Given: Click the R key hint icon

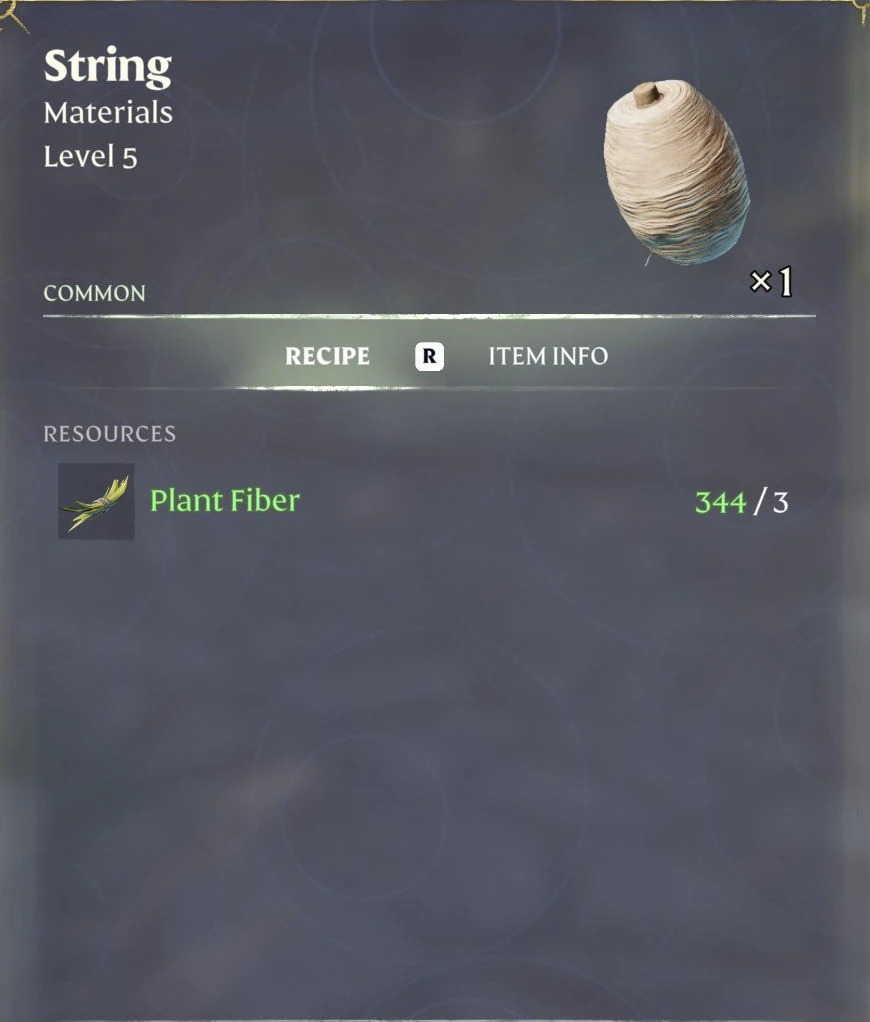Looking at the screenshot, I should pos(429,356).
